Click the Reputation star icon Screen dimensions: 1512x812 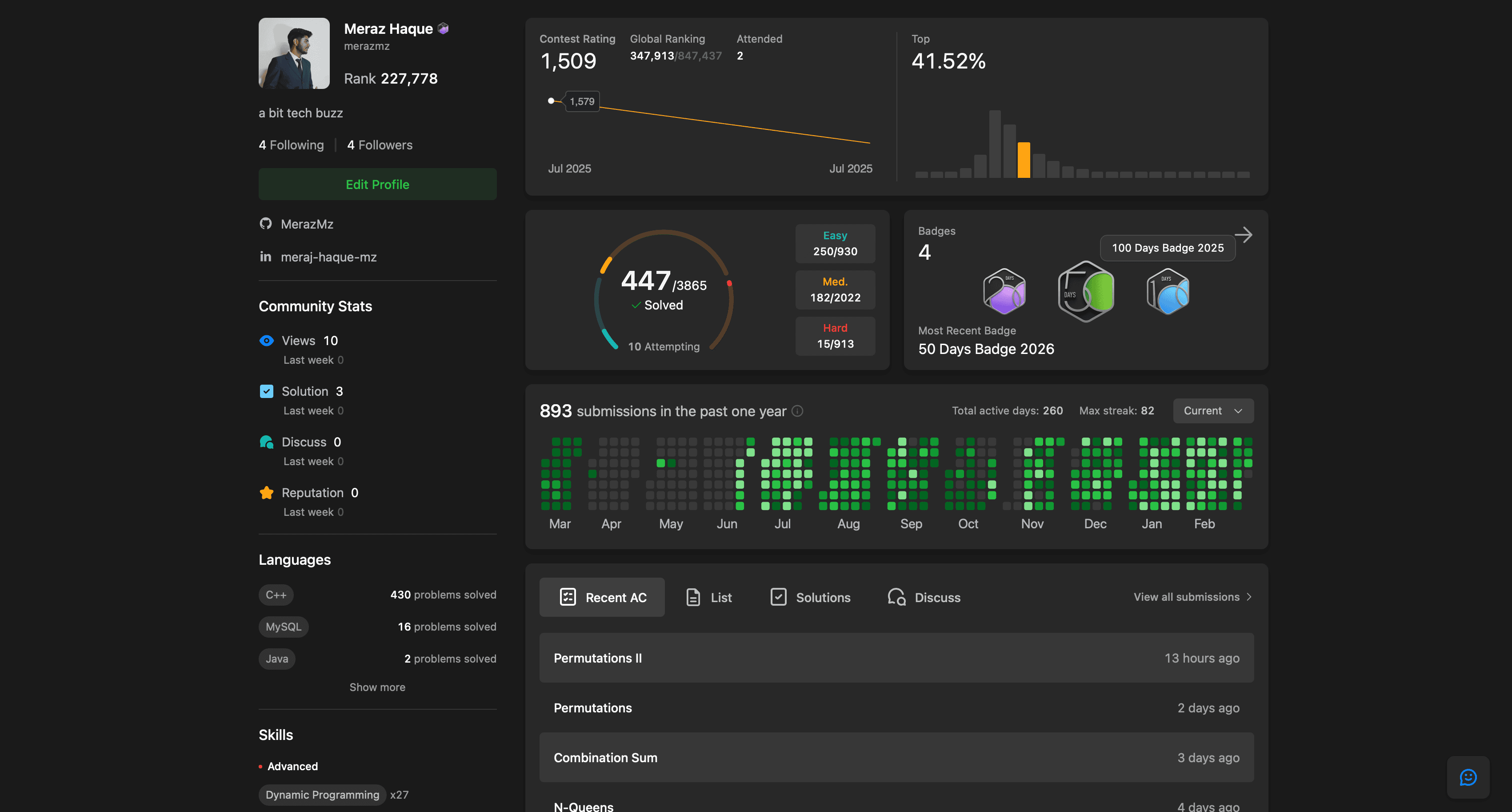267,493
